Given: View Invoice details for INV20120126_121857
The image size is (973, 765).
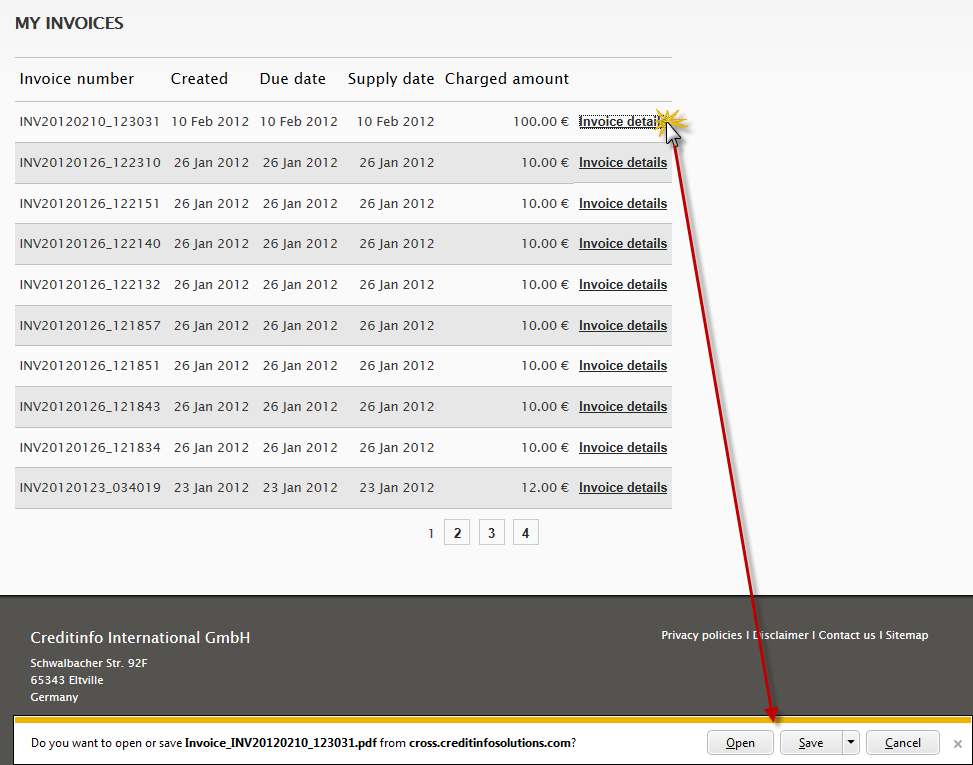Looking at the screenshot, I should coord(622,326).
